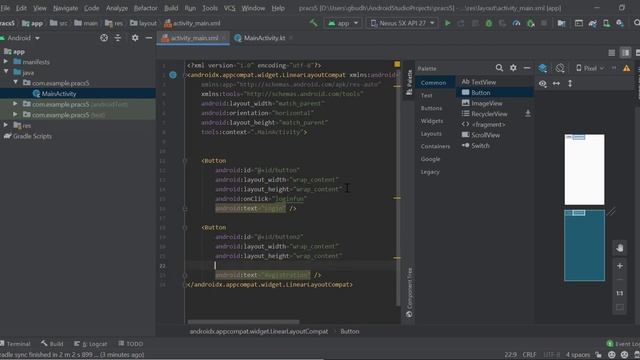
Task: Collapse the com.example.pracs5 package arrow
Action: coord(16,82)
